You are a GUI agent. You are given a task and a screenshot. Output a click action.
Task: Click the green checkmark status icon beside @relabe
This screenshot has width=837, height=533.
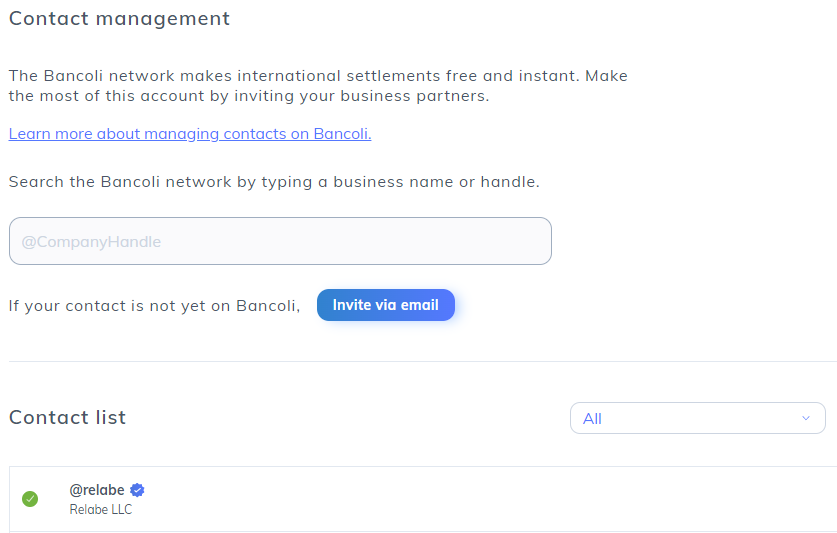[x=30, y=499]
